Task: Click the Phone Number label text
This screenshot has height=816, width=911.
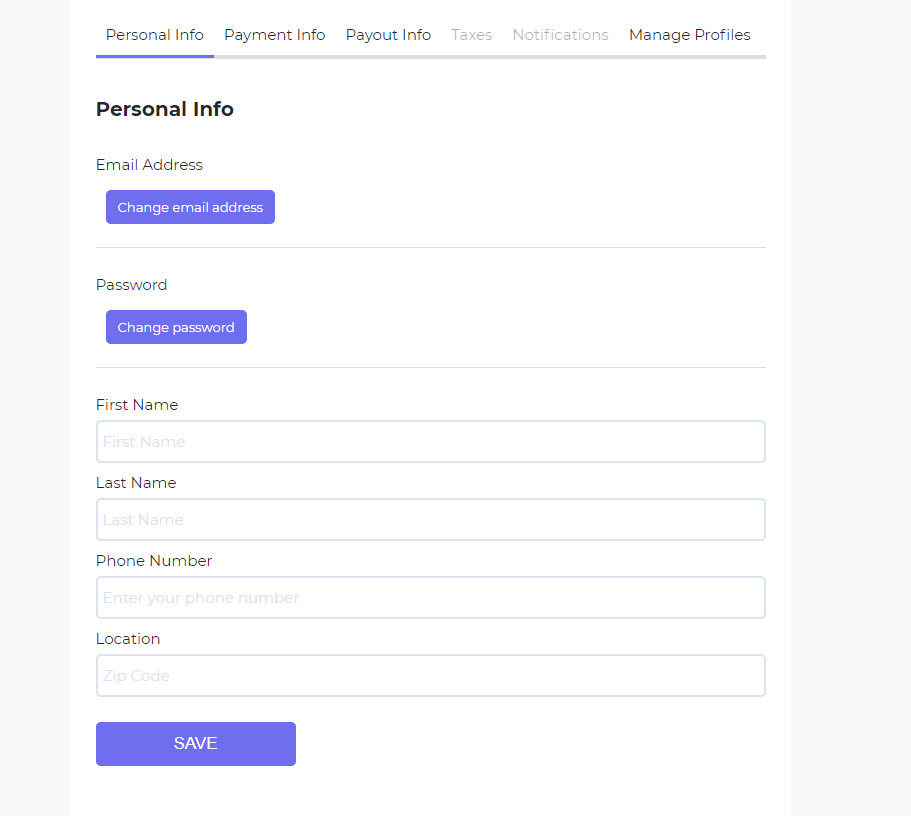Action: (154, 561)
